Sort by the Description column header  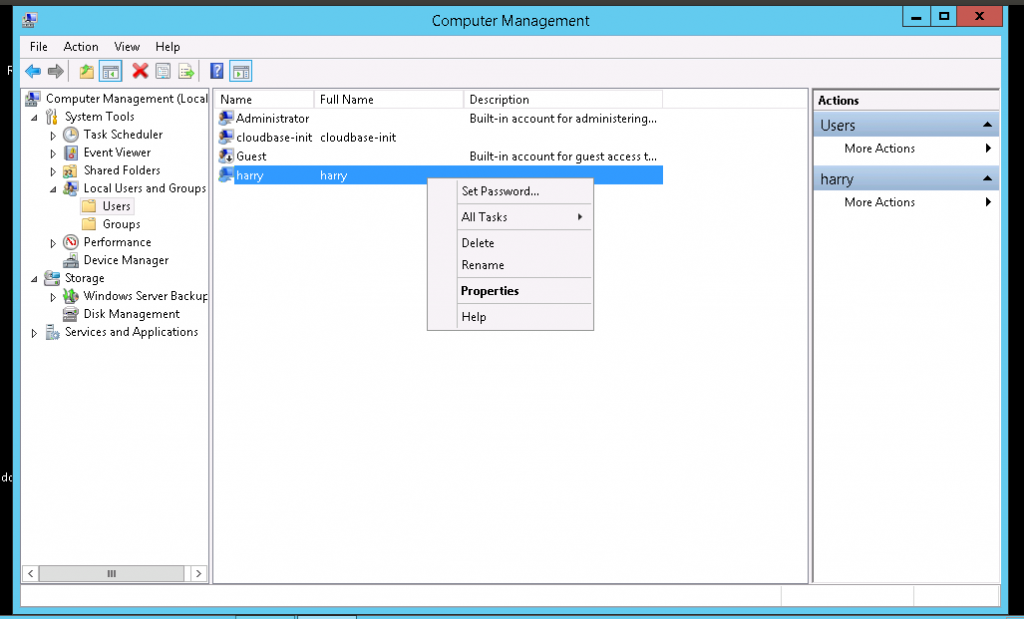[563, 99]
